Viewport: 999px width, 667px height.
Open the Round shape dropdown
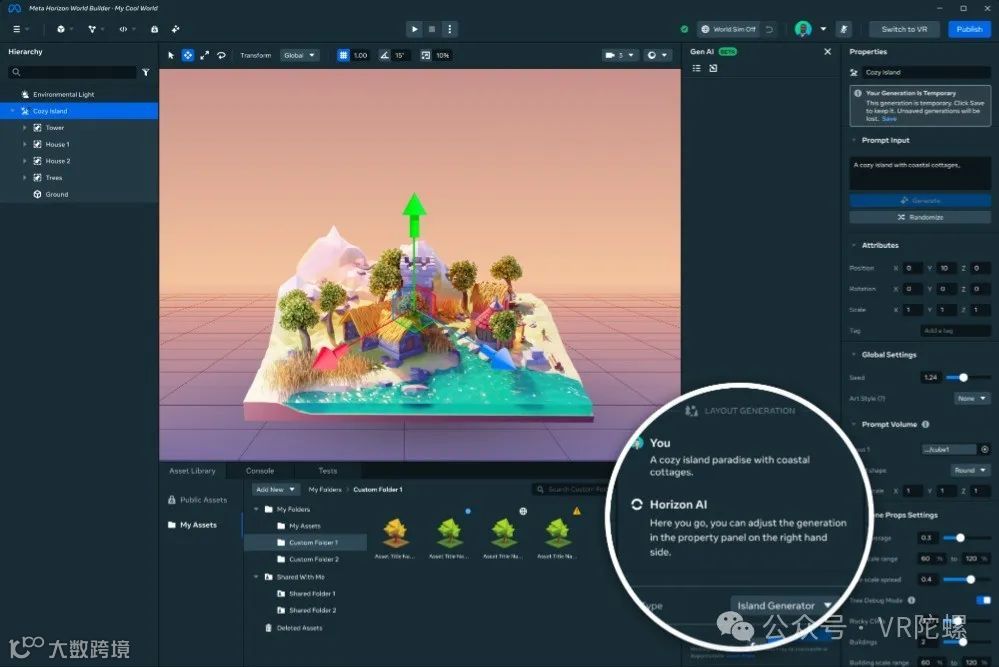(x=971, y=470)
